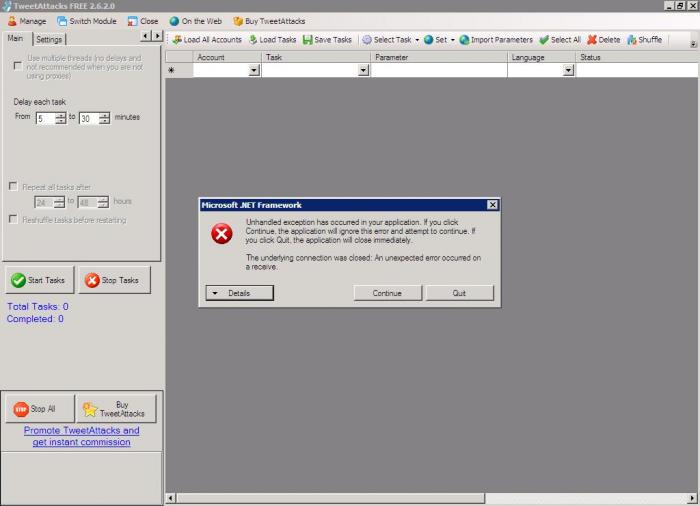Close the Microsoft .NET Framework dialog
700x506 pixels.
click(492, 205)
